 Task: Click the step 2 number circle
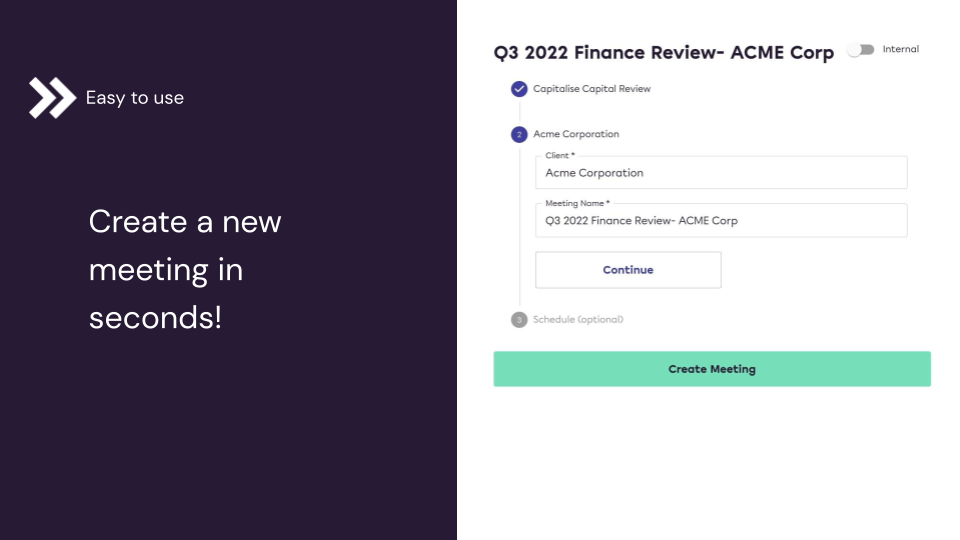click(x=519, y=135)
